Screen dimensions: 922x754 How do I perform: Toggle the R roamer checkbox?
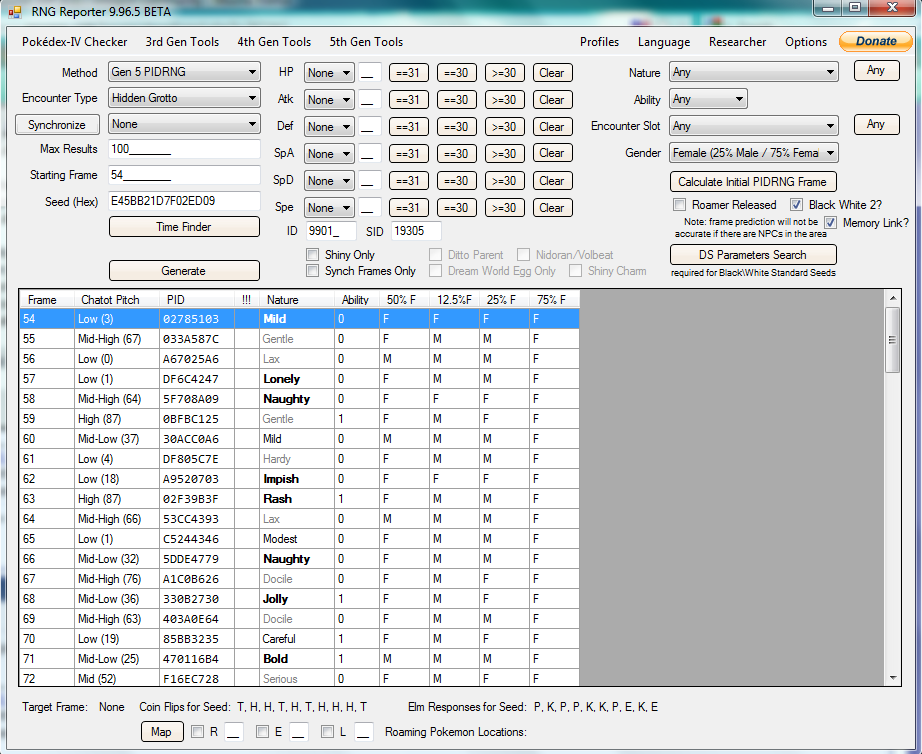tap(198, 732)
